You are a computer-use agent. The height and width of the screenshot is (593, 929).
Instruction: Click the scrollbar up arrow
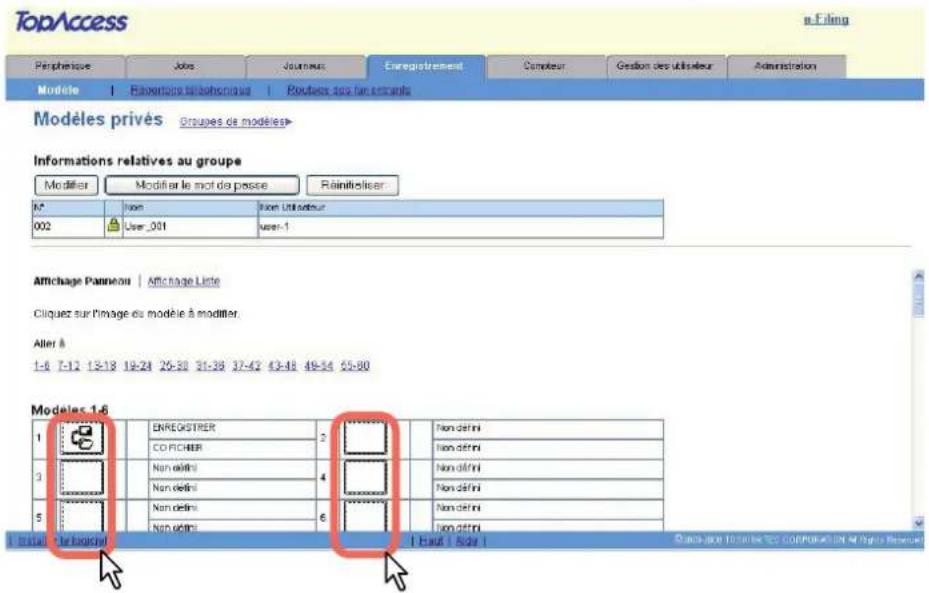[918, 275]
